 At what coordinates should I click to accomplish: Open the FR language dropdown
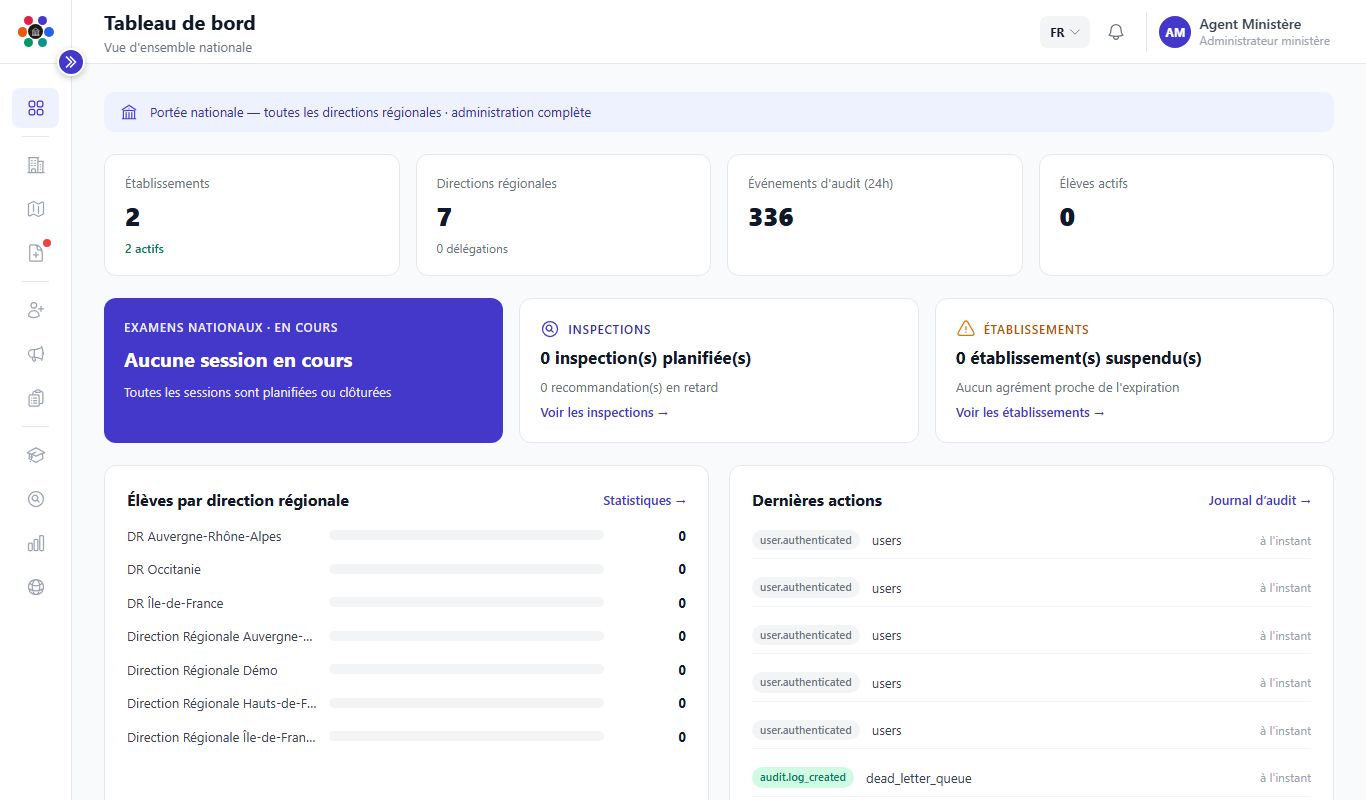click(x=1065, y=32)
